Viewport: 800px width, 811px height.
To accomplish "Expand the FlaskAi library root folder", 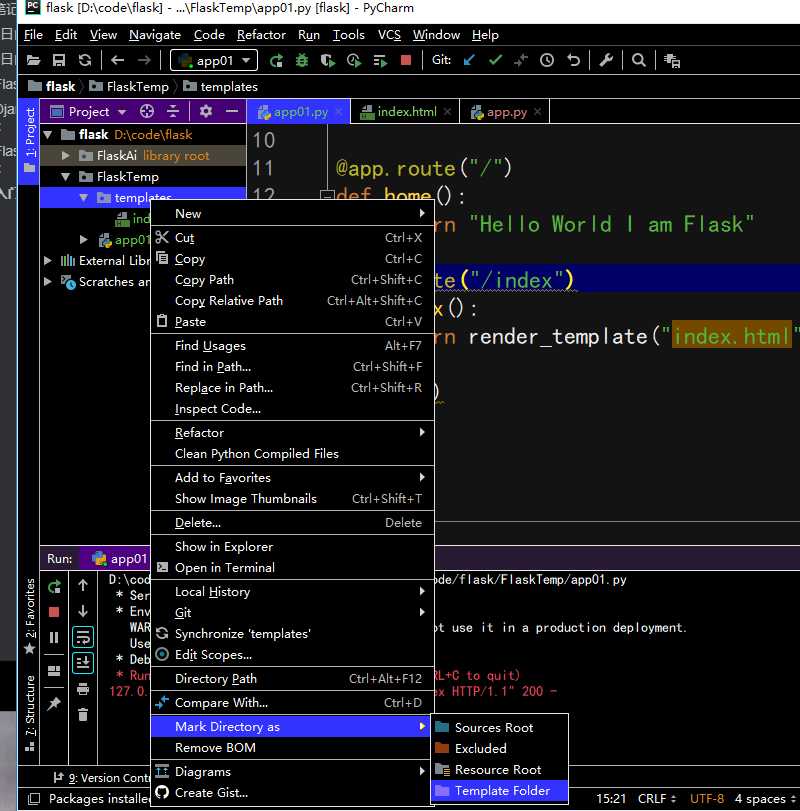I will [66, 156].
